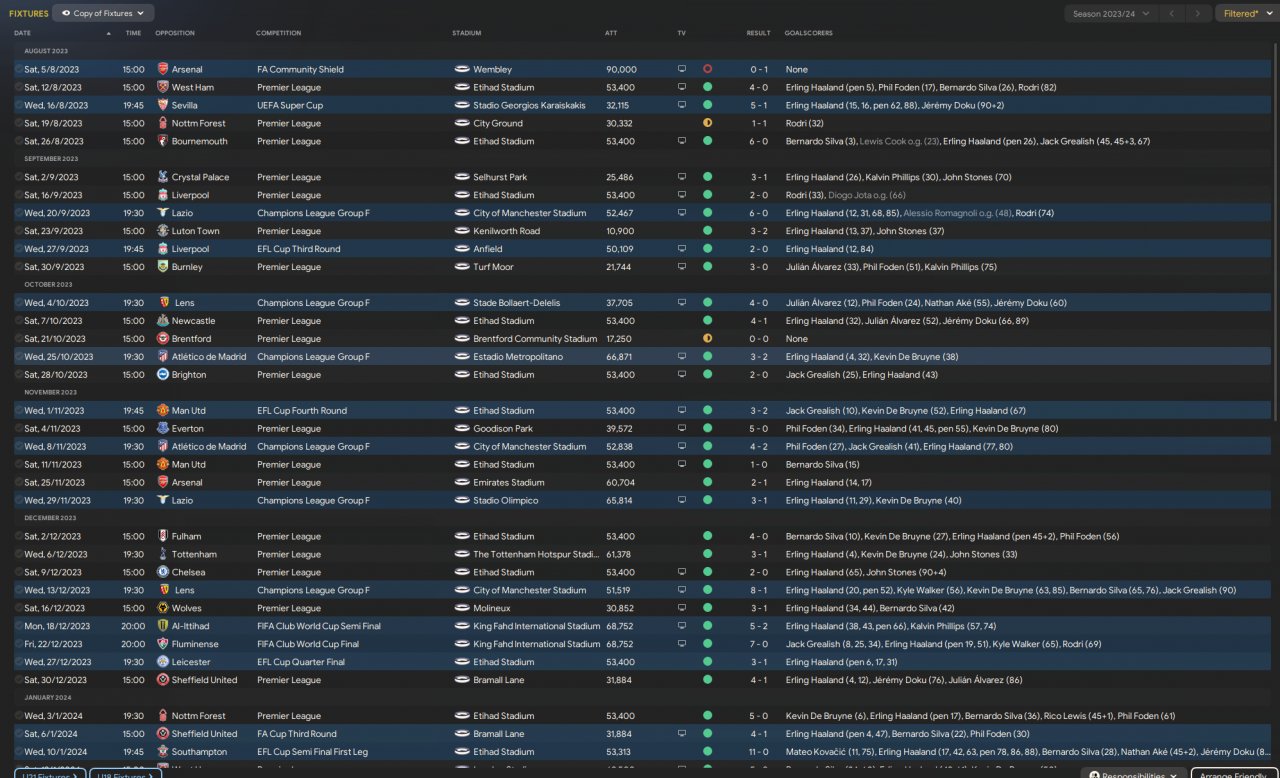Viewport: 1280px width, 778px height.
Task: Sort by the Competition column header
Action: pos(279,33)
